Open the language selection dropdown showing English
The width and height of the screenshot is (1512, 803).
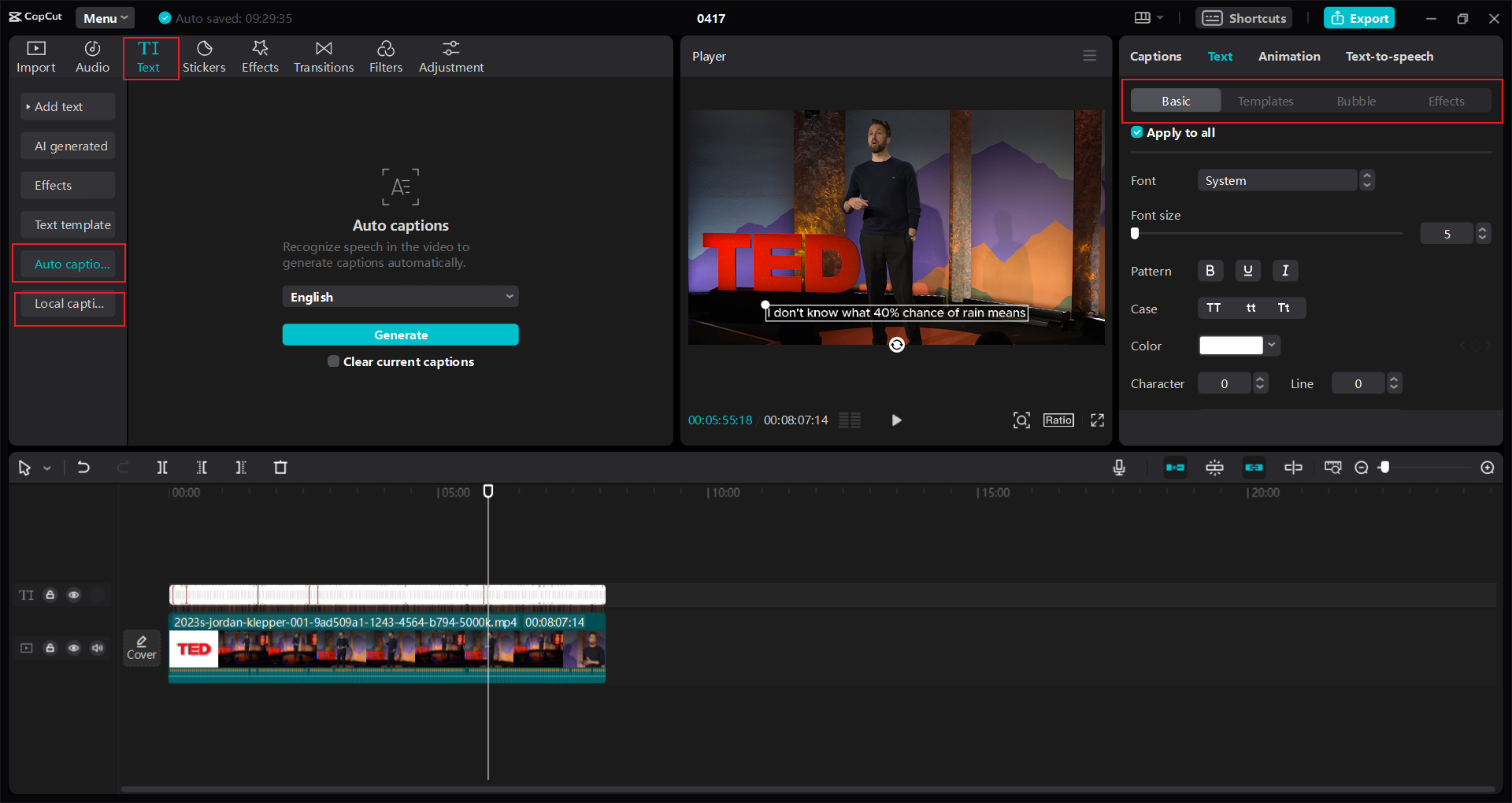(x=400, y=296)
